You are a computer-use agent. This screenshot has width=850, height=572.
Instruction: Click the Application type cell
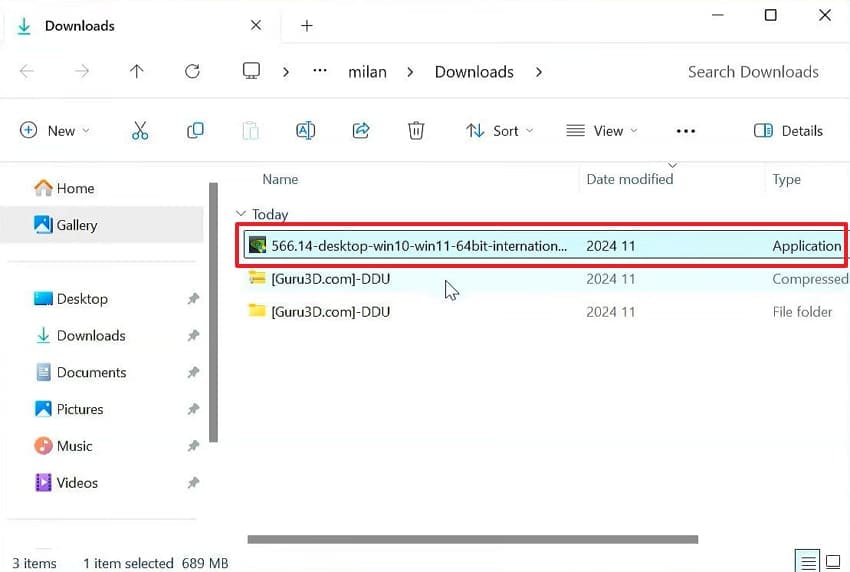coord(807,246)
